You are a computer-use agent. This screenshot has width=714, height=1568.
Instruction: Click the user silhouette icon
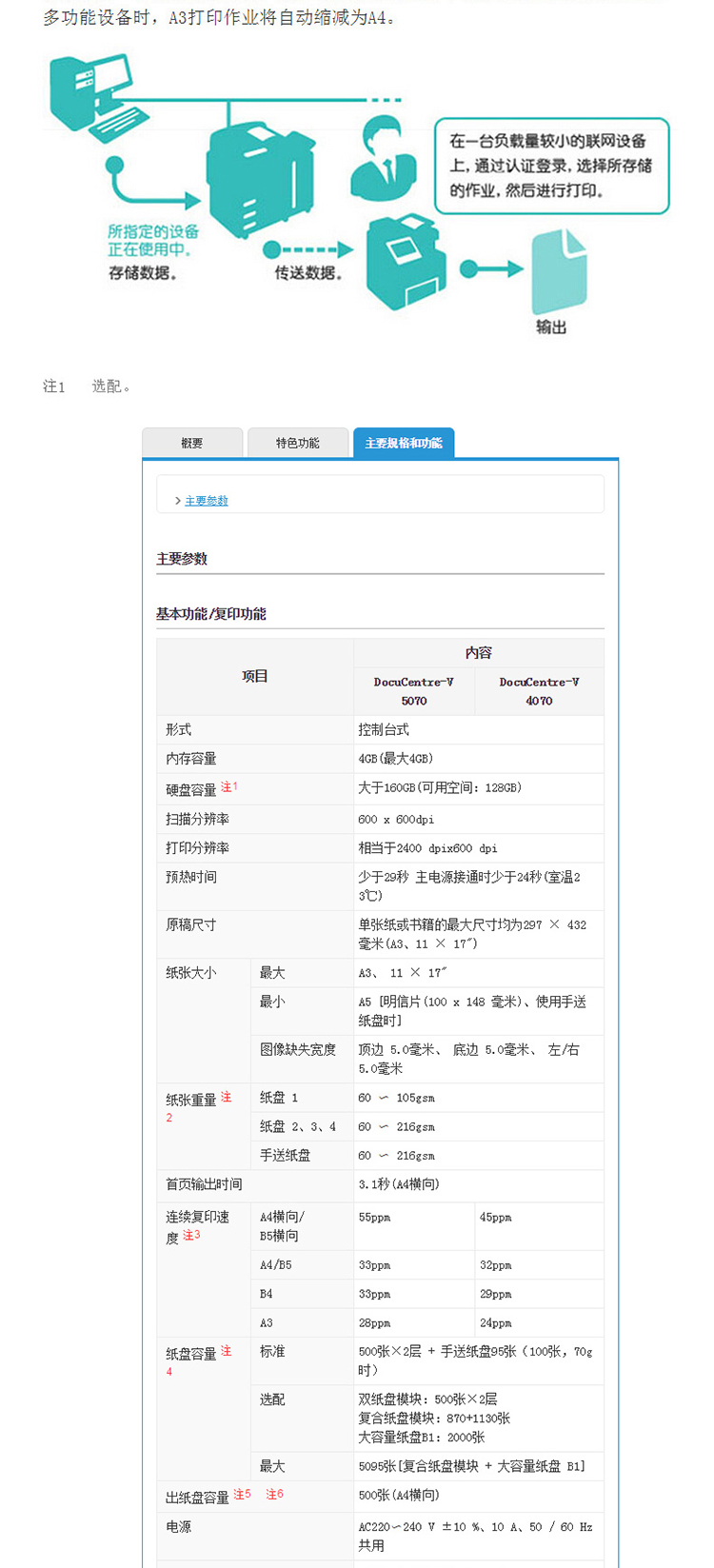(384, 155)
